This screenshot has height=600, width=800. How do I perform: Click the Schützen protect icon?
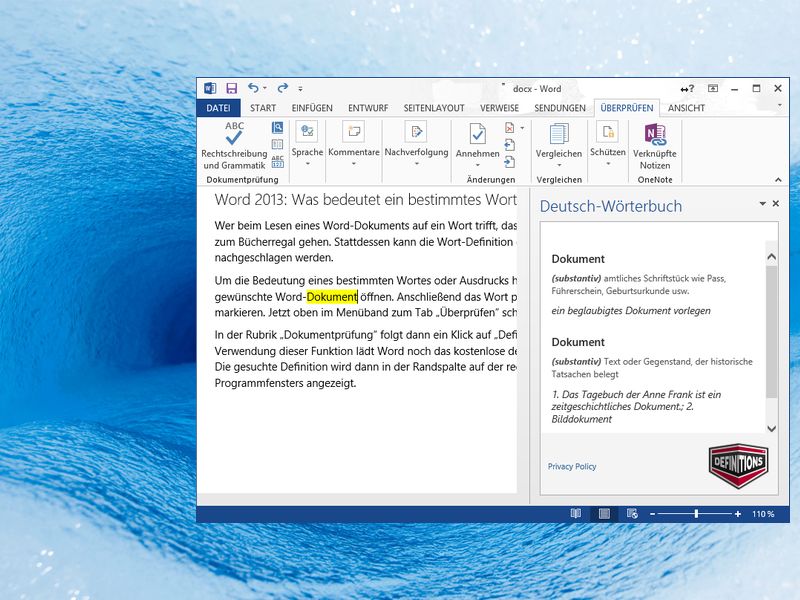point(608,131)
